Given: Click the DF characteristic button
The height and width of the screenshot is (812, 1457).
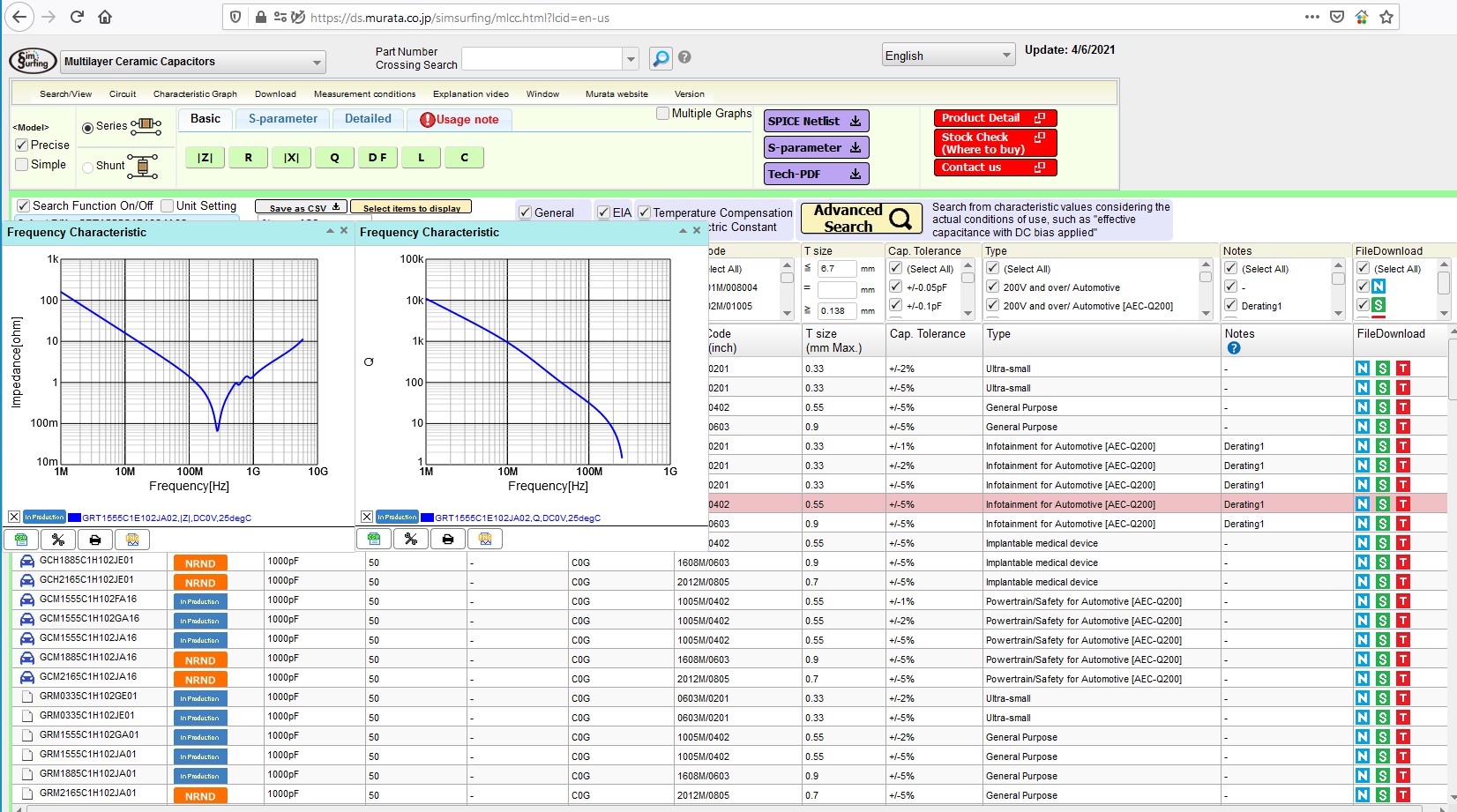Looking at the screenshot, I should coord(377,157).
